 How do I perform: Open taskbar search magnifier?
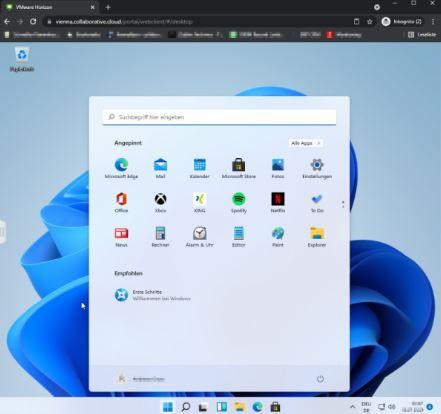186,407
